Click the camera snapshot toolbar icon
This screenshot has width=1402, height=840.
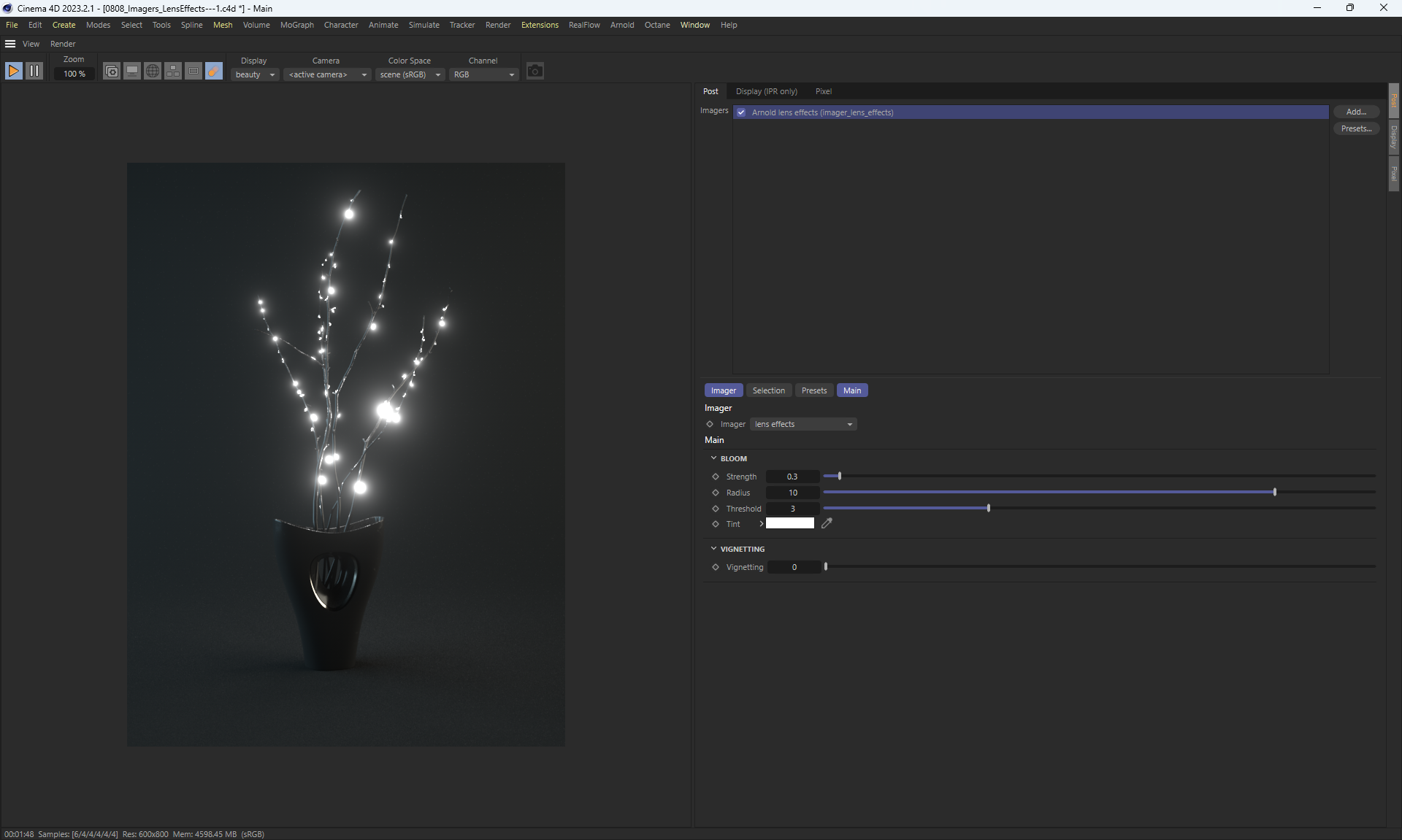point(111,71)
